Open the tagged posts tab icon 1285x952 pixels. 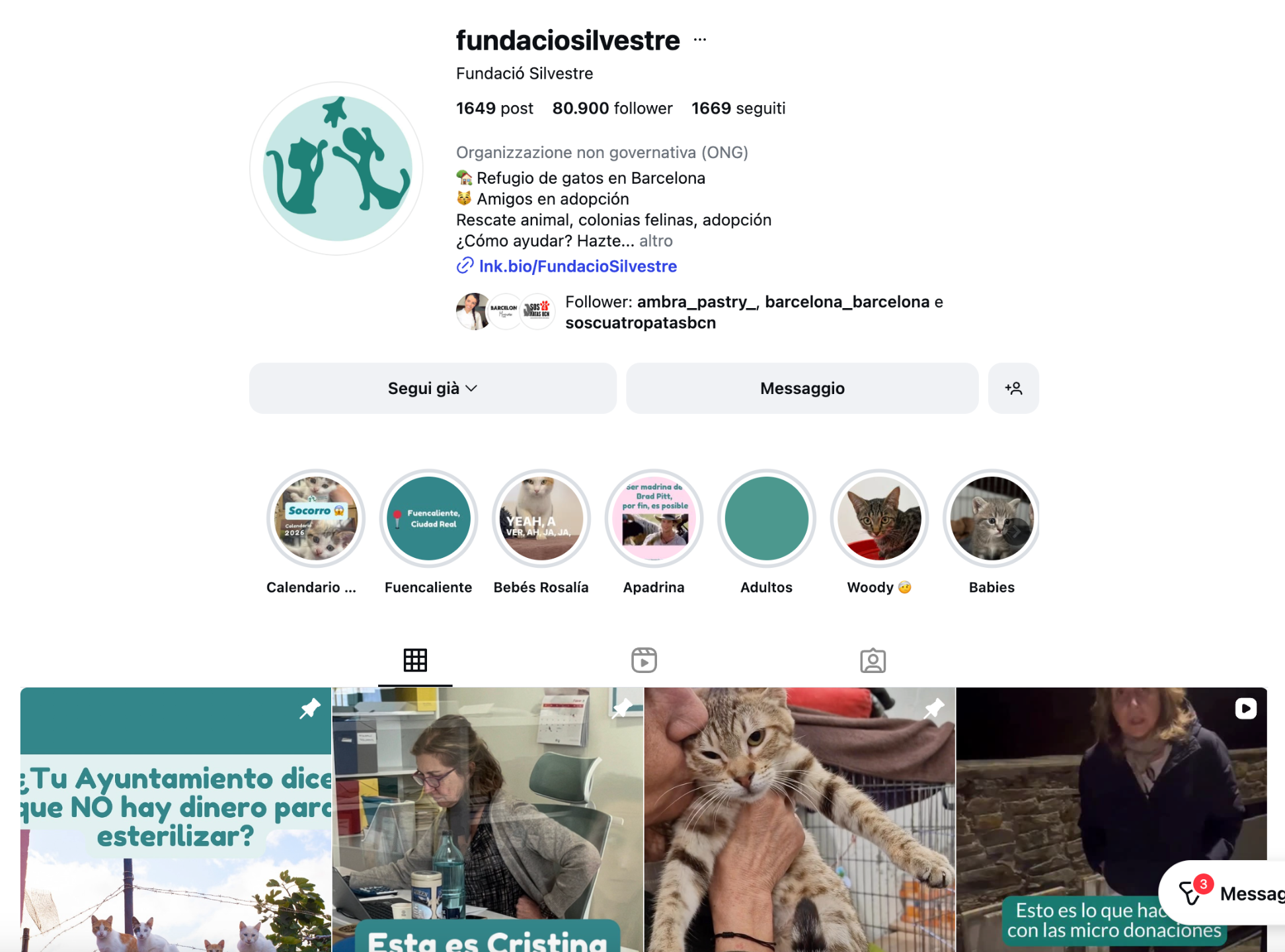pos(873,660)
